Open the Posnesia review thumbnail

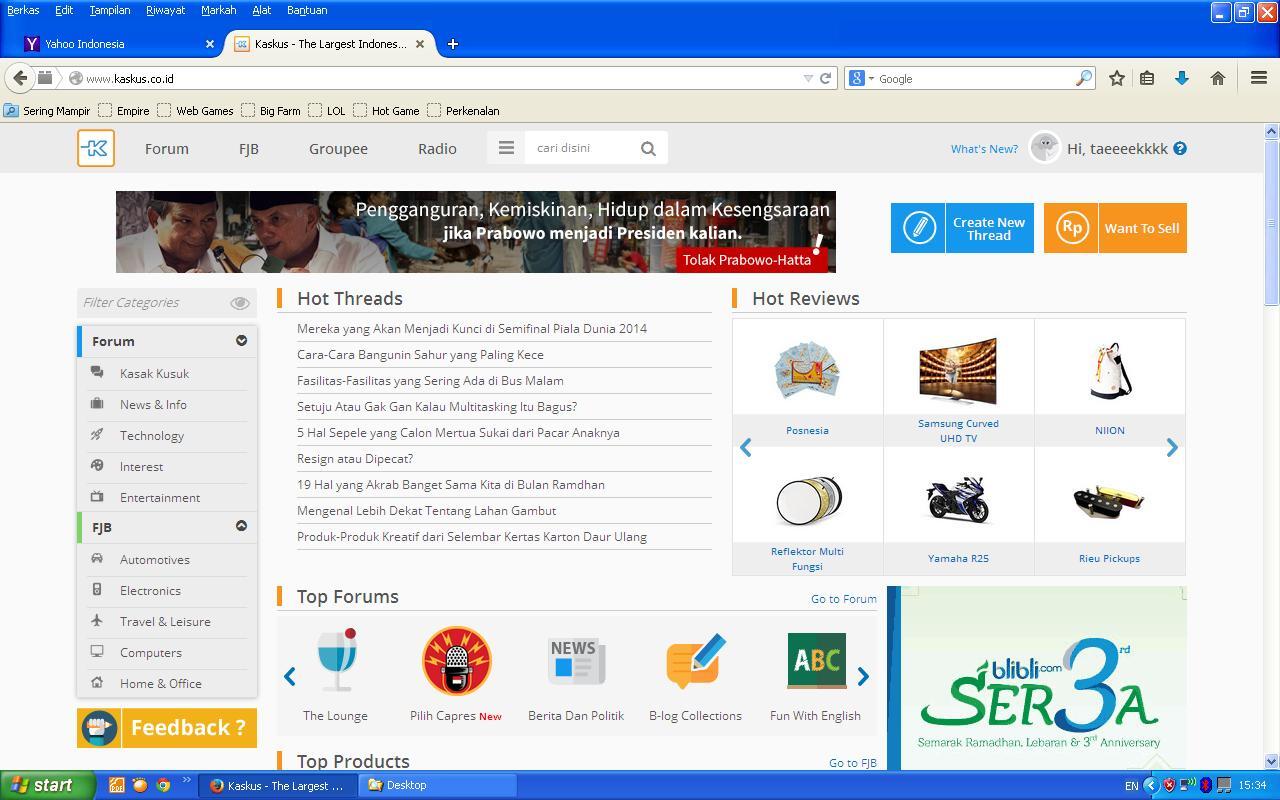coord(807,370)
